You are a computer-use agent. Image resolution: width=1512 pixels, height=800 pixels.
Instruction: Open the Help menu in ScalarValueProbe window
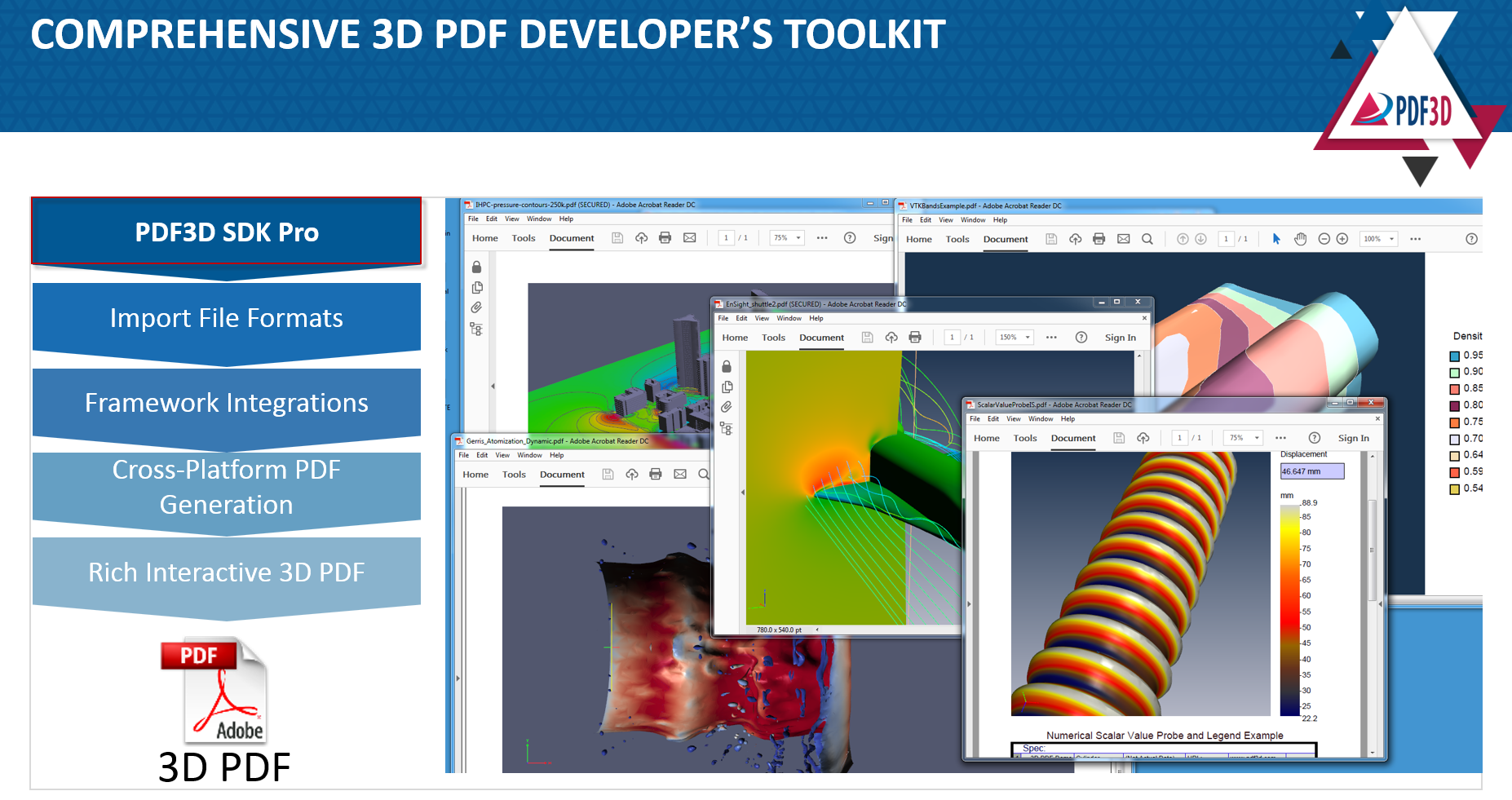coord(1068,419)
